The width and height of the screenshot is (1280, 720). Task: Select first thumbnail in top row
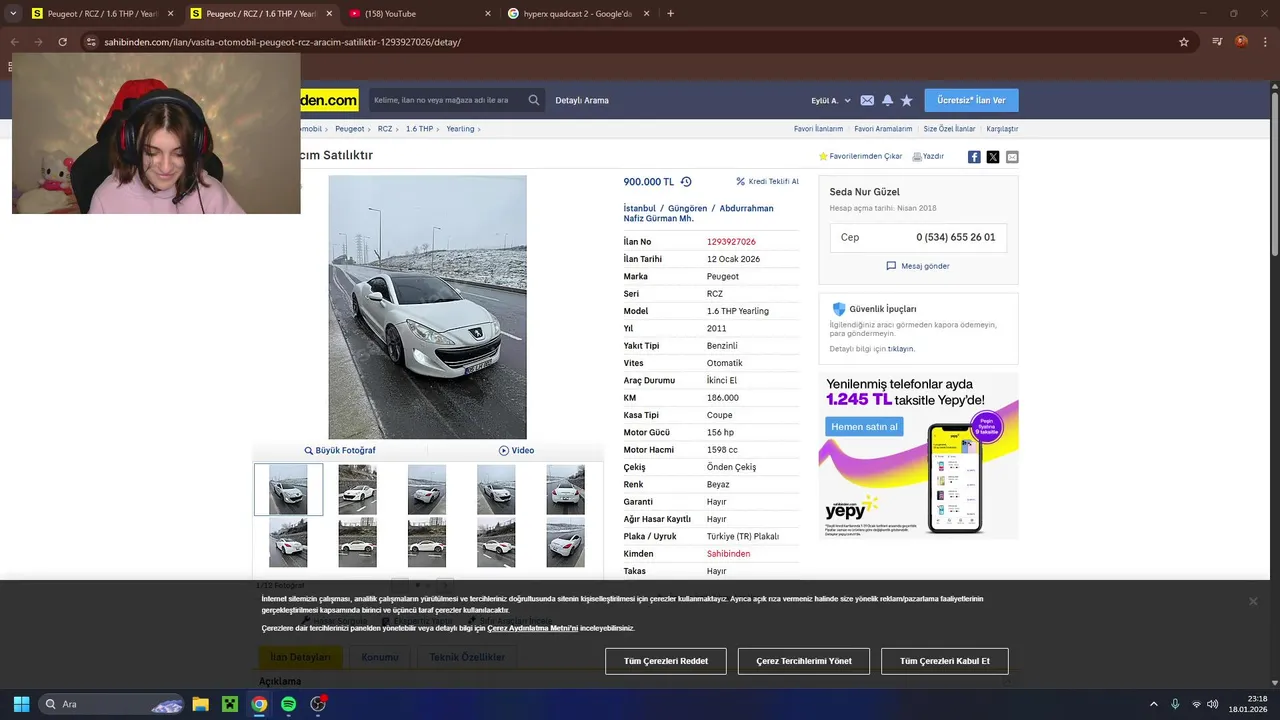click(288, 490)
